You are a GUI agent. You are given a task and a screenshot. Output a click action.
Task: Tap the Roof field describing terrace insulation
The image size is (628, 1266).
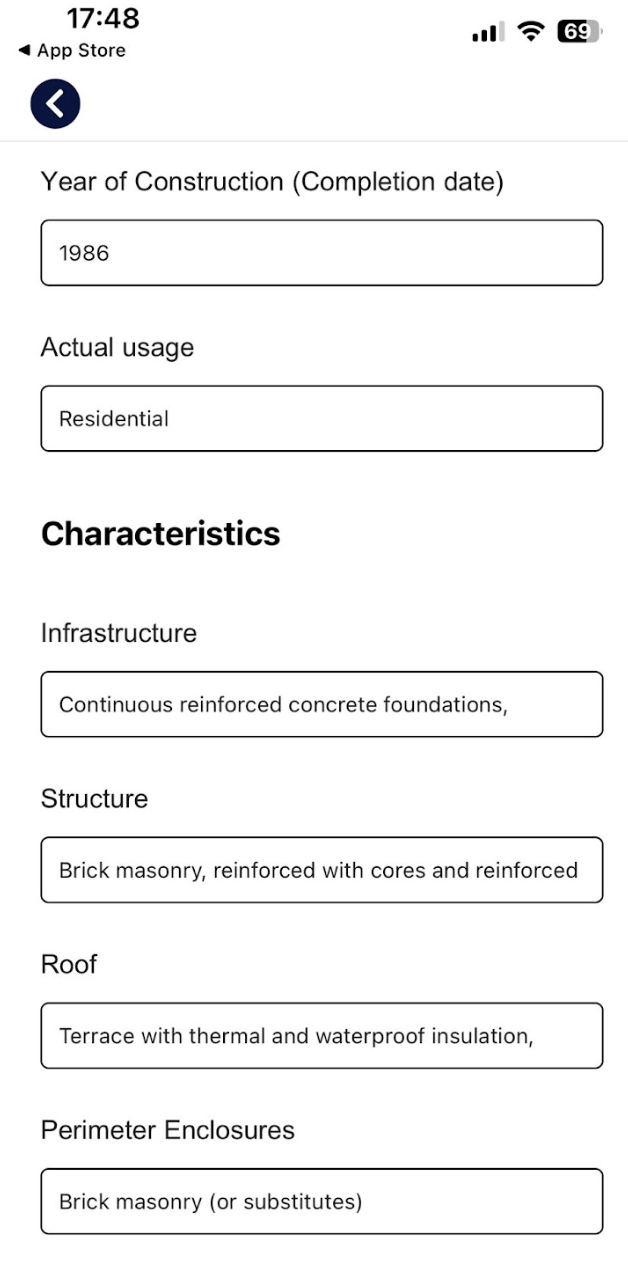coord(321,1035)
